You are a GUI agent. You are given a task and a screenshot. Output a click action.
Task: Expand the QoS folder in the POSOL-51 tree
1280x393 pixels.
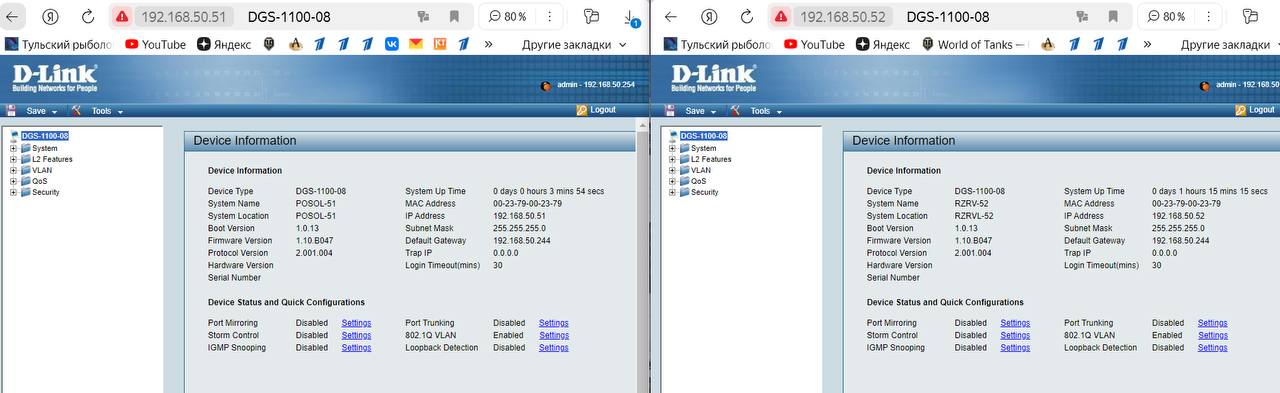point(14,181)
